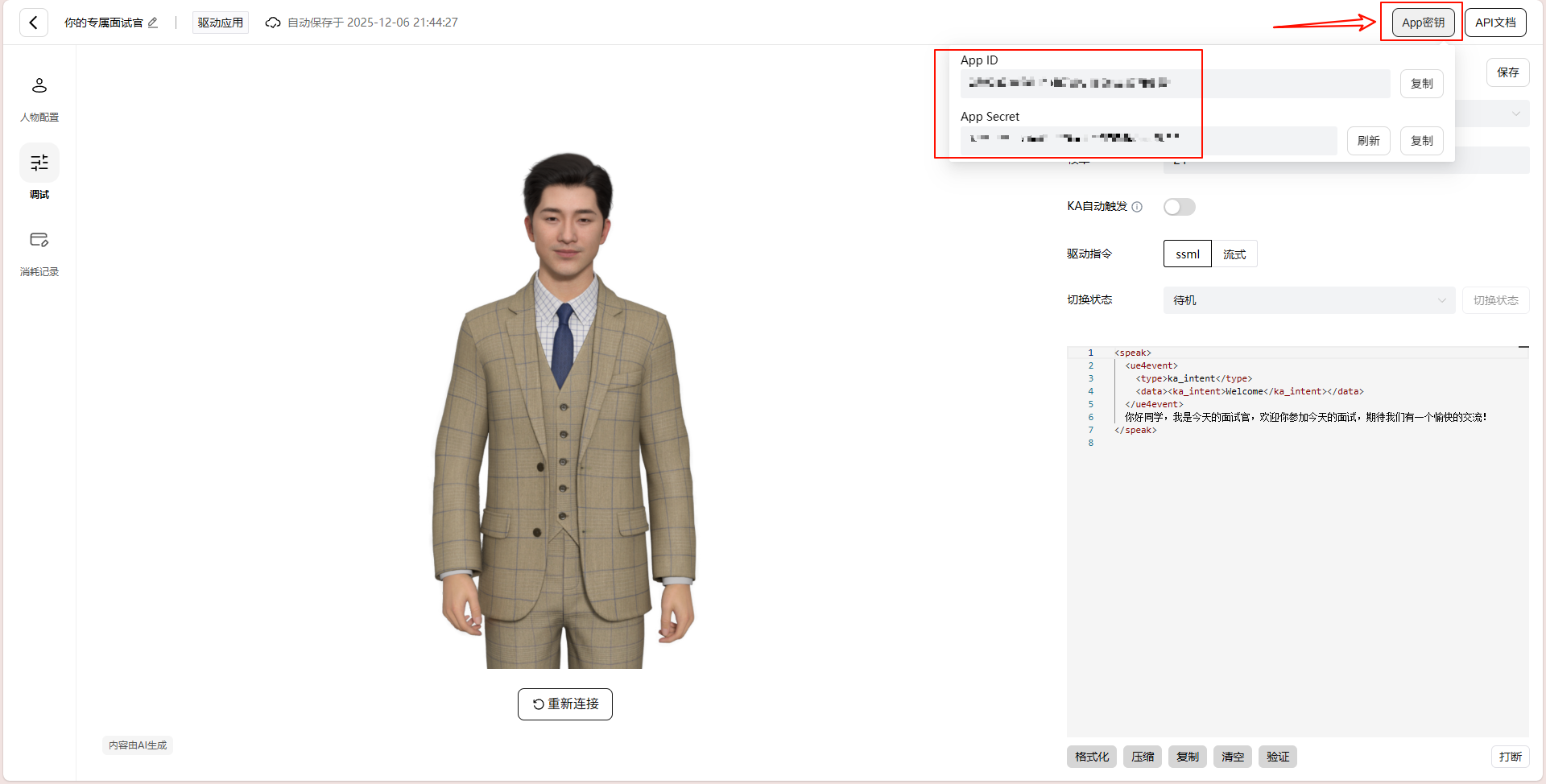Select ssml as the drive instruction
The image size is (1546, 784).
click(1187, 254)
